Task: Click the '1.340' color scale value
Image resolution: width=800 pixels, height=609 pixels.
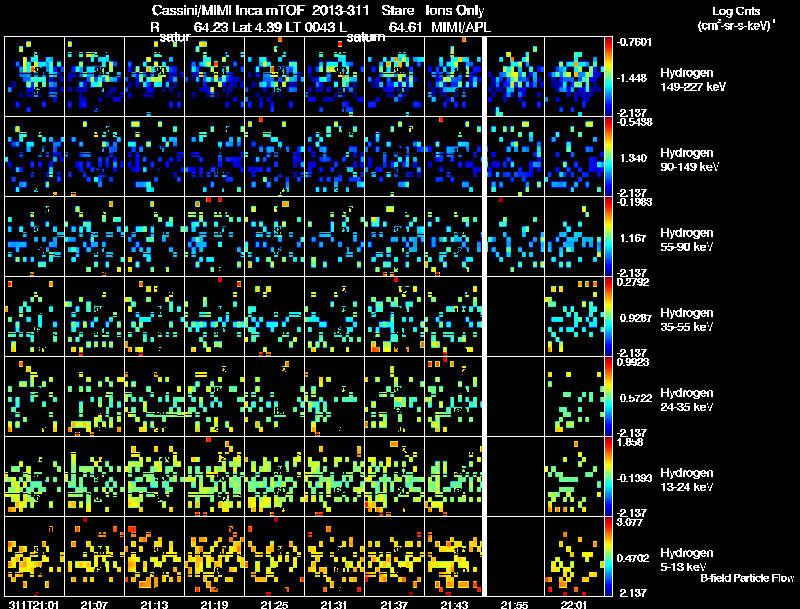Action: (x=633, y=158)
